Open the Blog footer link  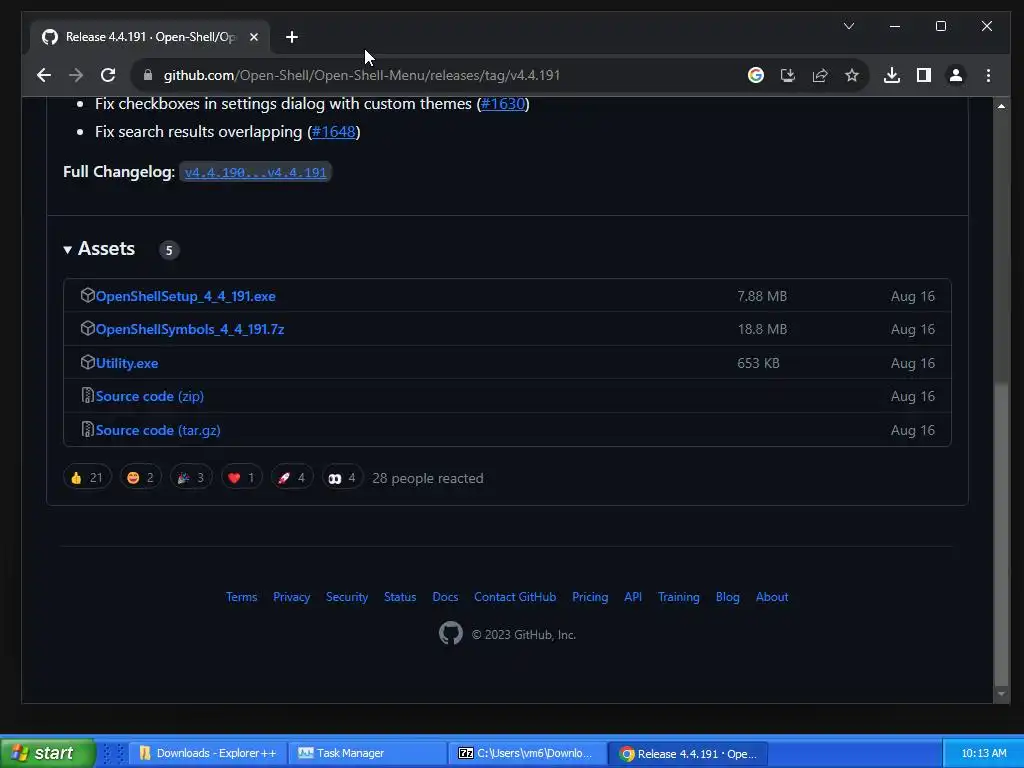point(728,597)
